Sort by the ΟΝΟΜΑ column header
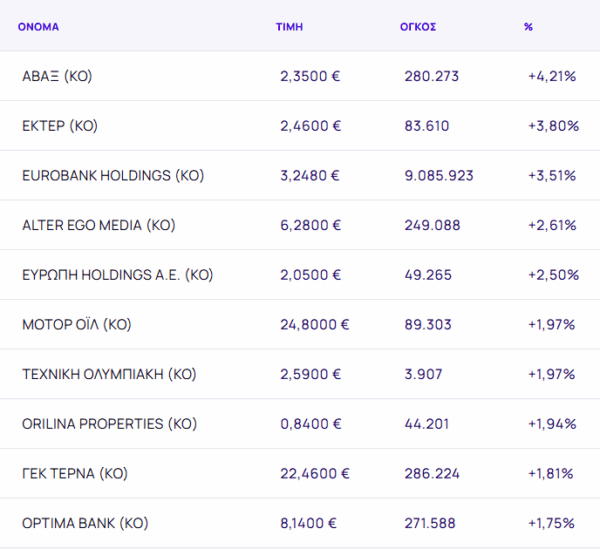The width and height of the screenshot is (600, 549). click(x=38, y=27)
